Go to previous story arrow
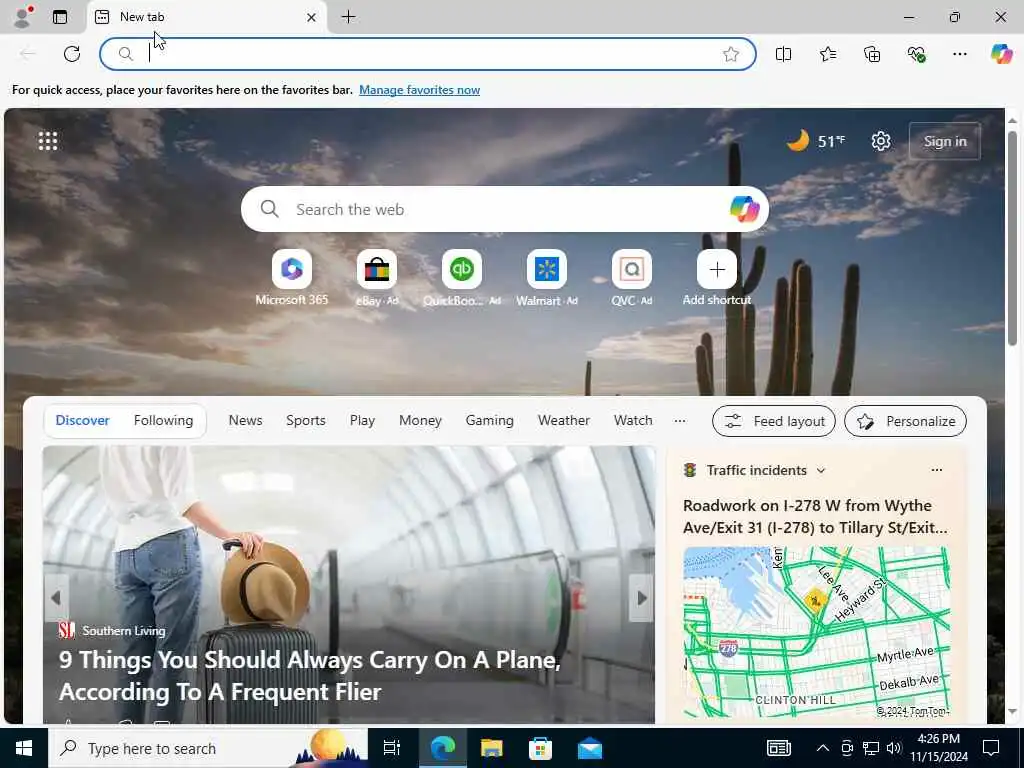This screenshot has height=768, width=1024. (x=56, y=598)
